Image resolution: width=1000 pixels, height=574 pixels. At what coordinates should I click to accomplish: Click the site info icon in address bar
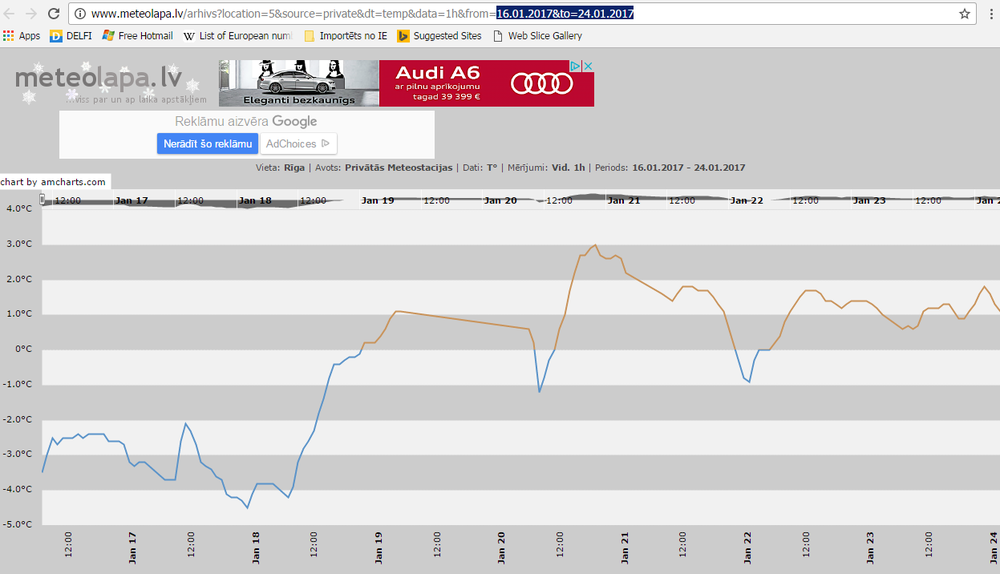[x=80, y=13]
